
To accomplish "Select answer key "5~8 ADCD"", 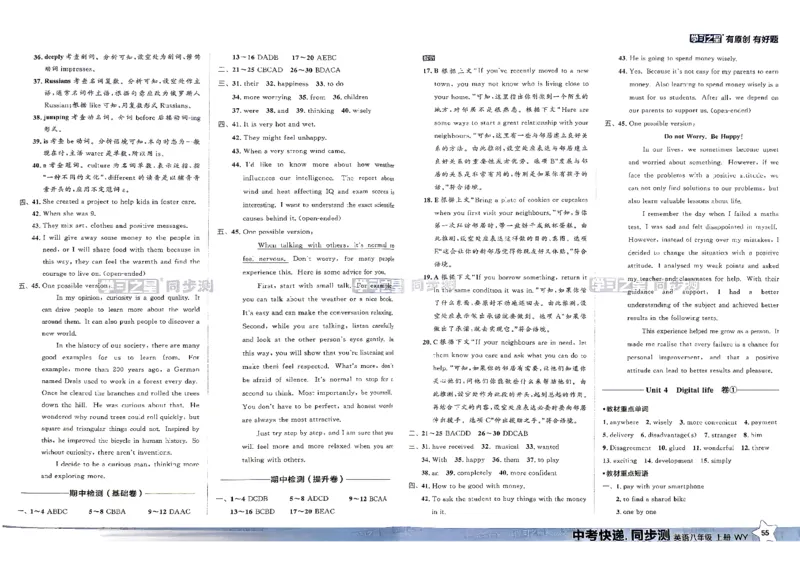I will [x=309, y=498].
